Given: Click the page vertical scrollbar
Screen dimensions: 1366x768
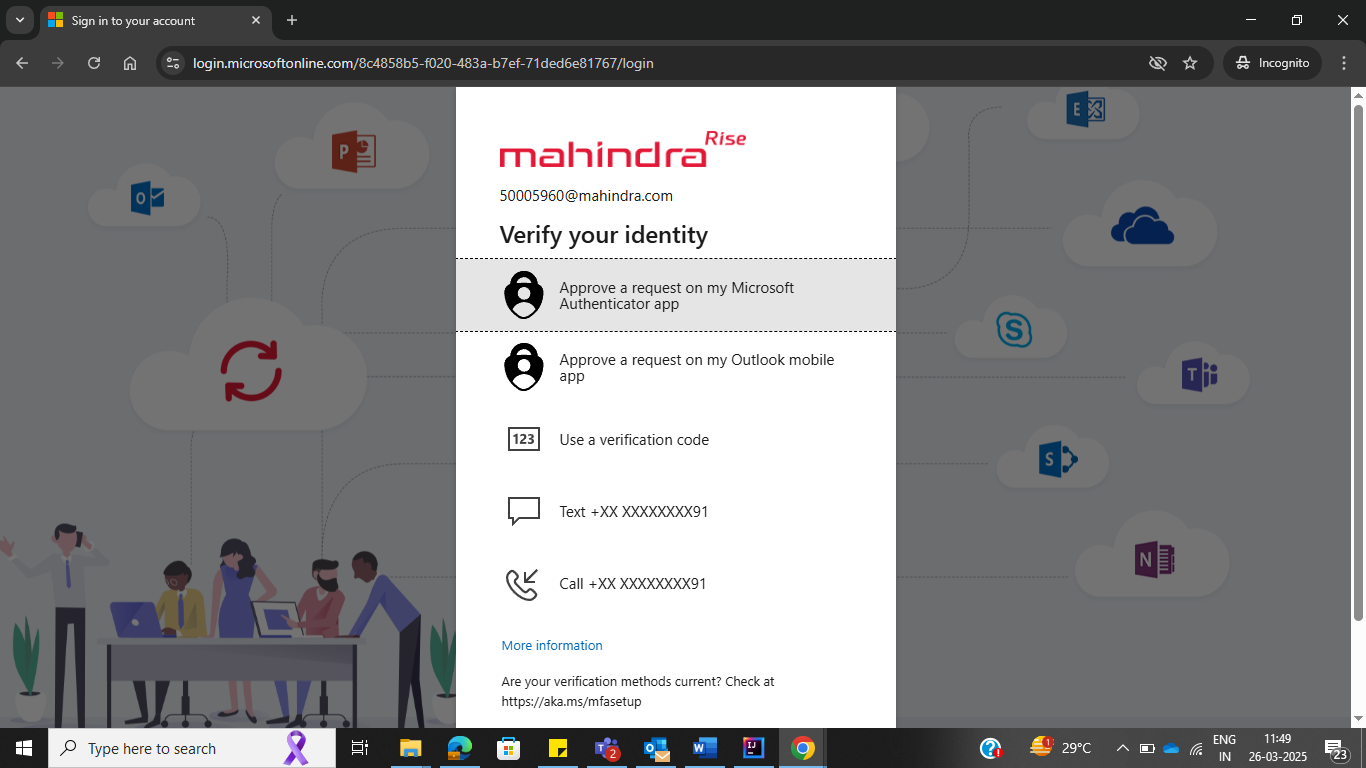Looking at the screenshot, I should point(1358,362).
